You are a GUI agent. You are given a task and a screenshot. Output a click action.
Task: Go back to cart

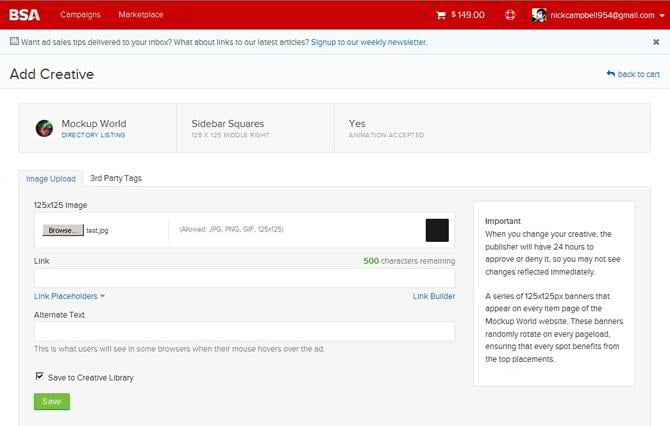click(x=633, y=74)
